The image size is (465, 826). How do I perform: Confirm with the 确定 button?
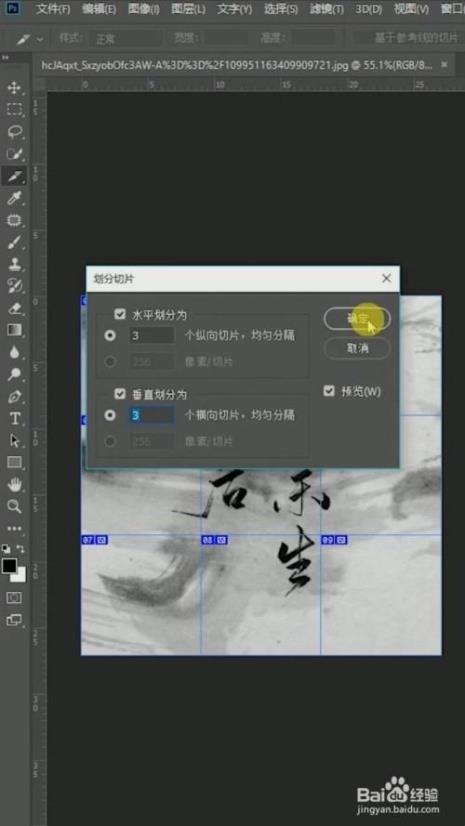357,319
